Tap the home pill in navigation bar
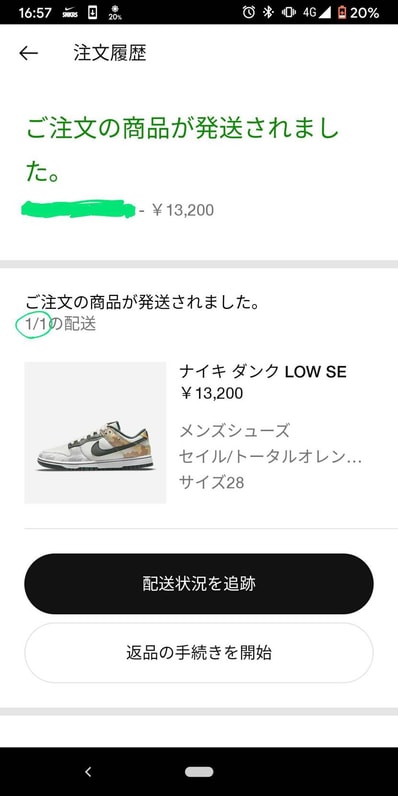The width and height of the screenshot is (398, 796). click(x=199, y=772)
